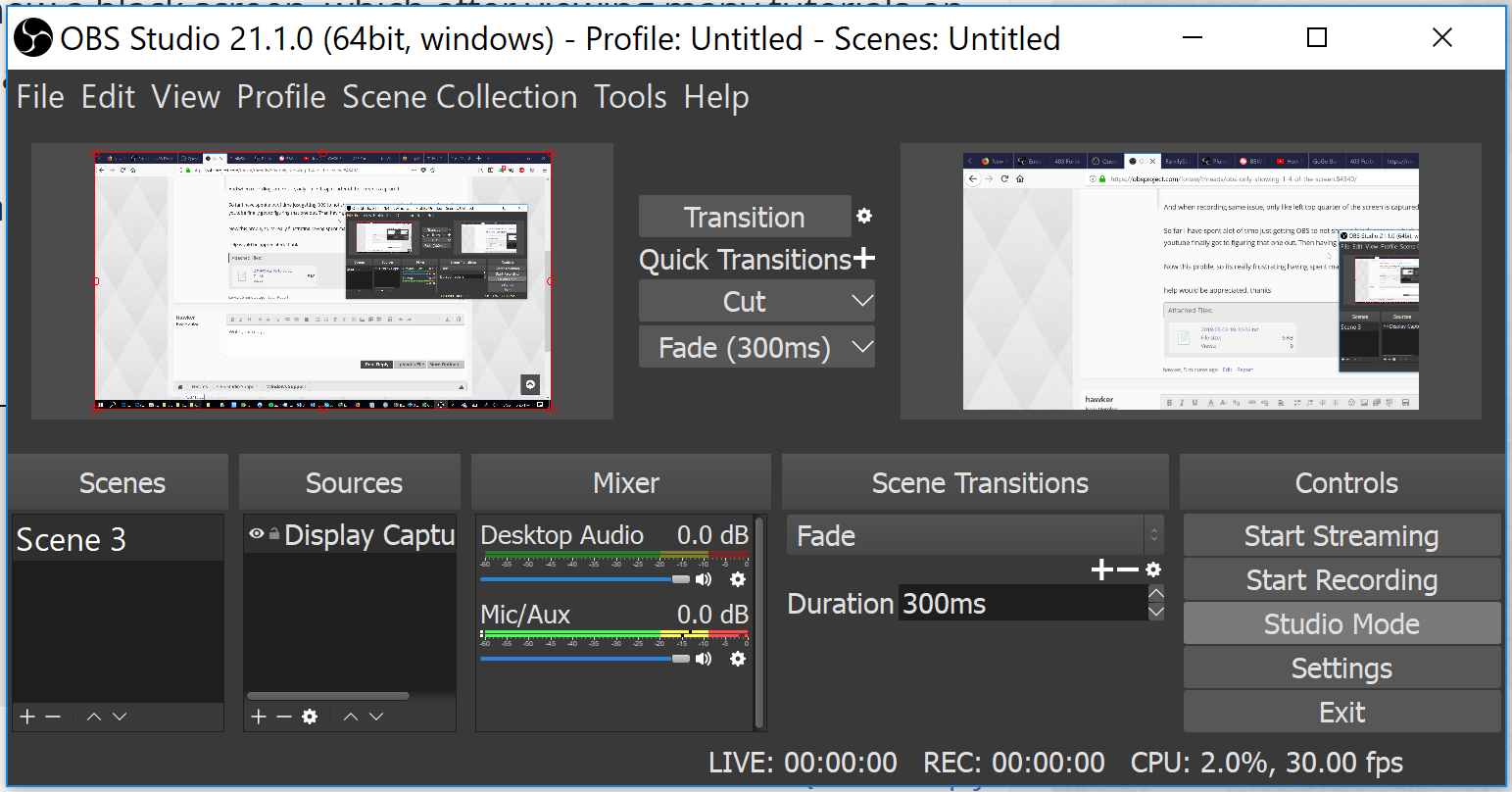Open the Profile menu
1512x792 pixels.
pyautogui.click(x=281, y=97)
